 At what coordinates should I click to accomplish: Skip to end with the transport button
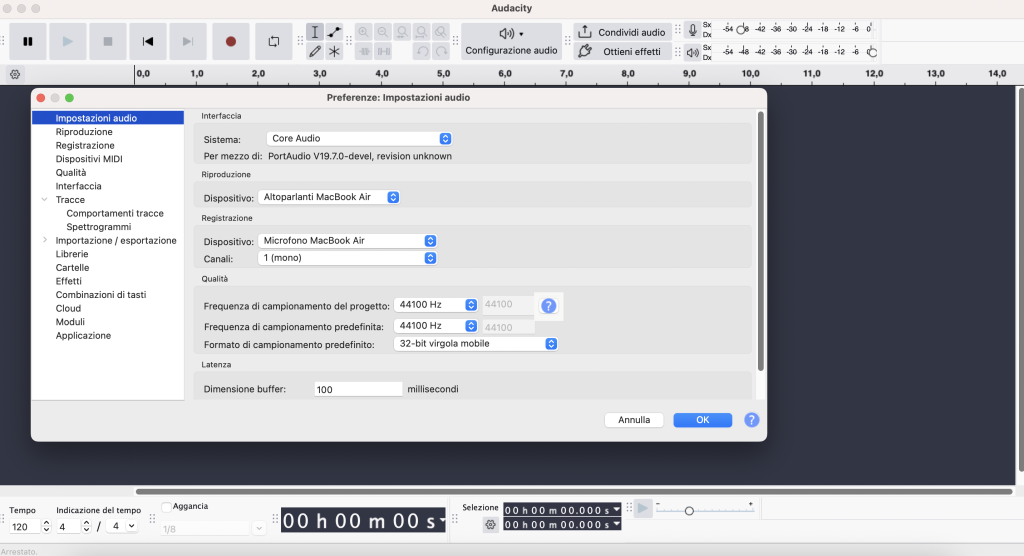(x=188, y=41)
